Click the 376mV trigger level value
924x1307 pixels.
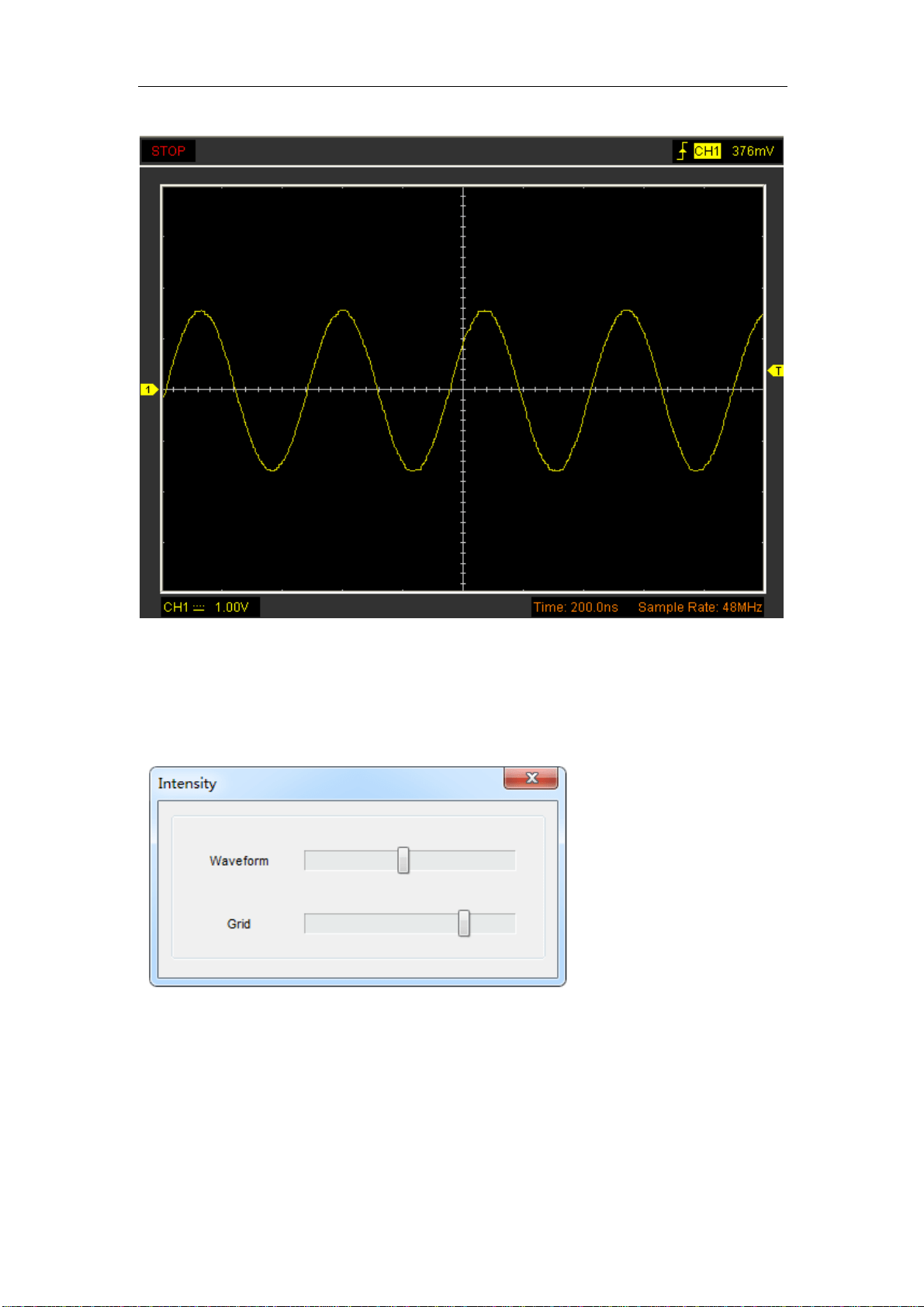[x=753, y=151]
